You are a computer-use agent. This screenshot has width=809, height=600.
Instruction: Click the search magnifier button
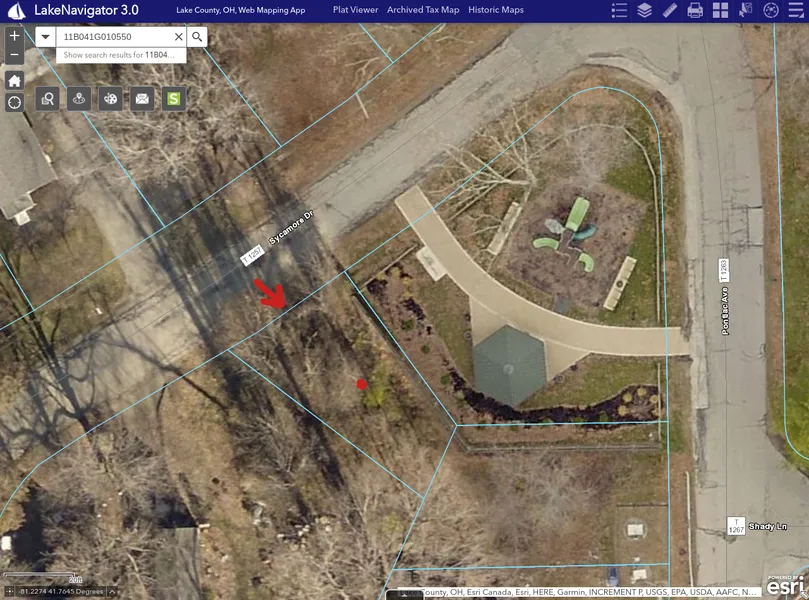(197, 37)
